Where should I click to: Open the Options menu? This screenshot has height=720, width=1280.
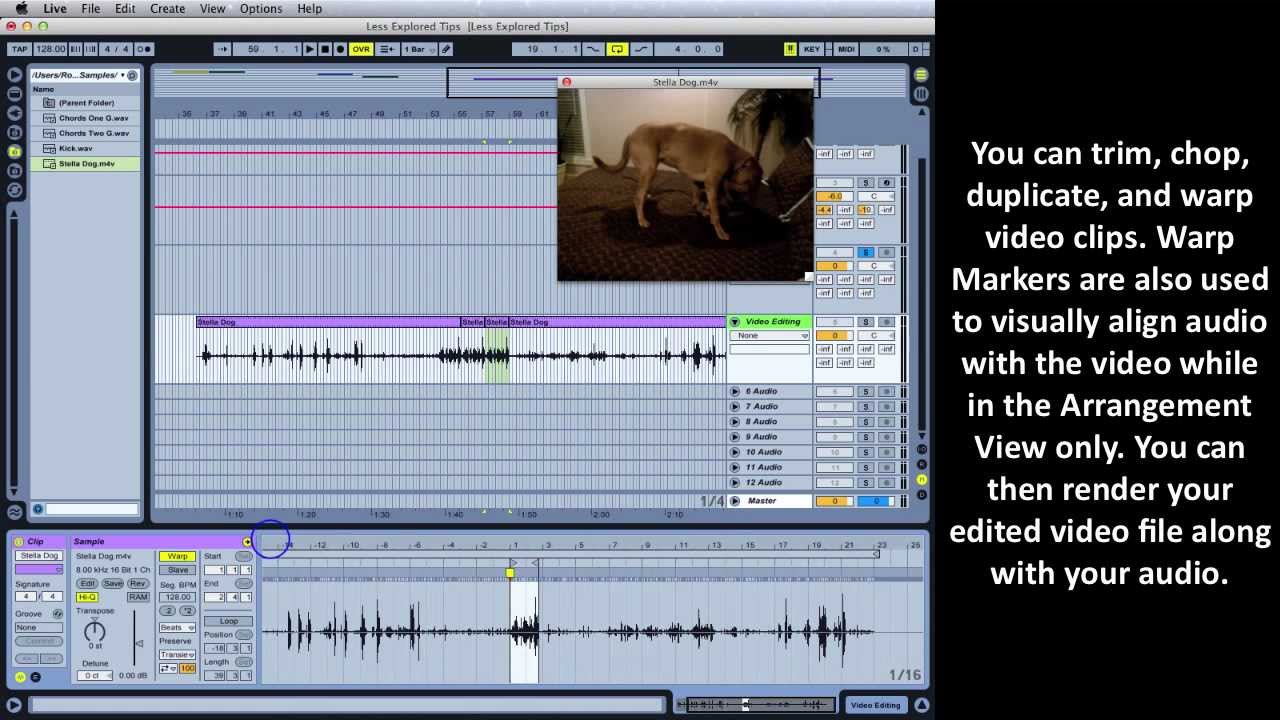[261, 9]
